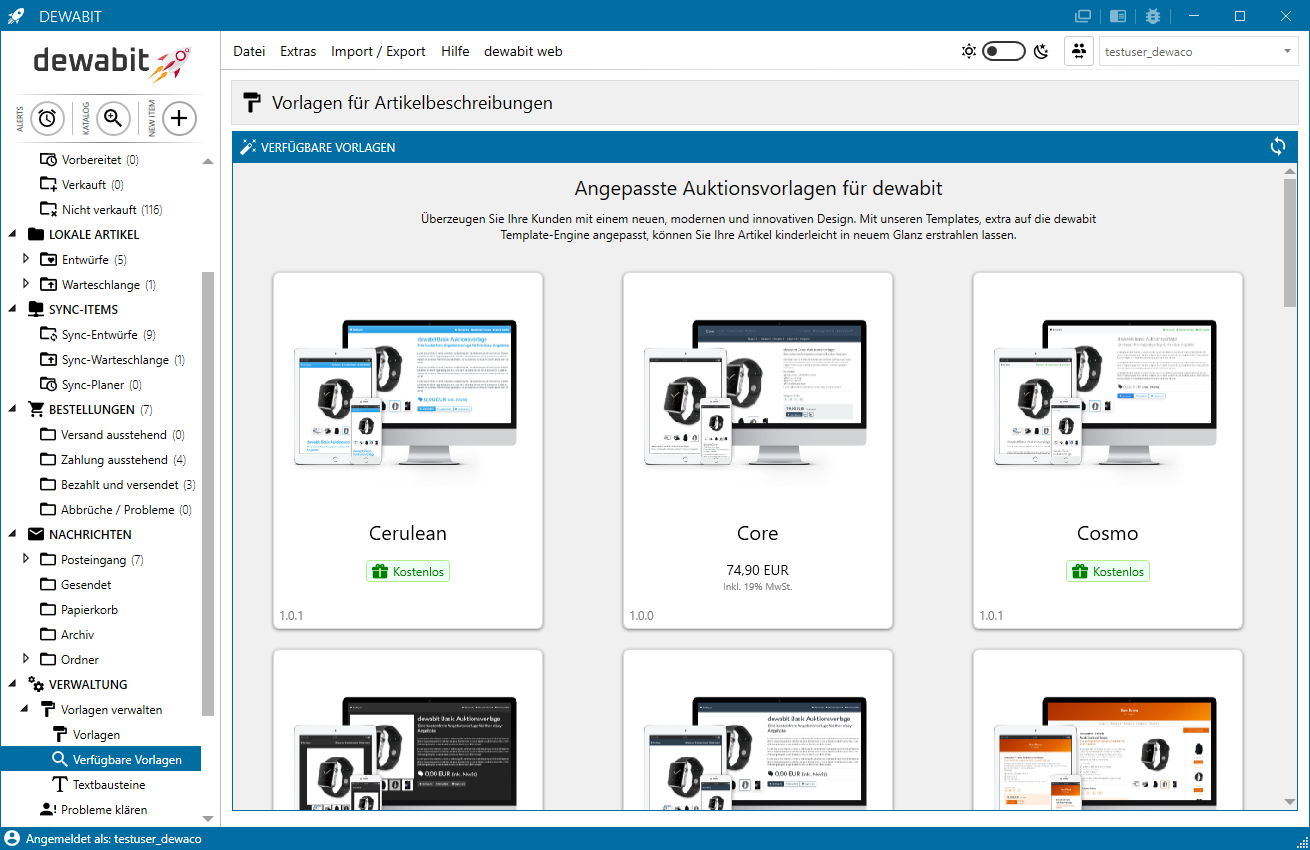
Task: Click the Catalog magnifier search icon
Action: point(113,118)
